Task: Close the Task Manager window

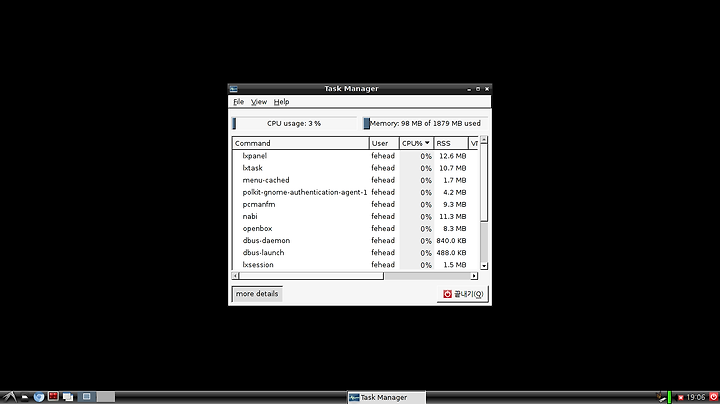Action: 487,89
